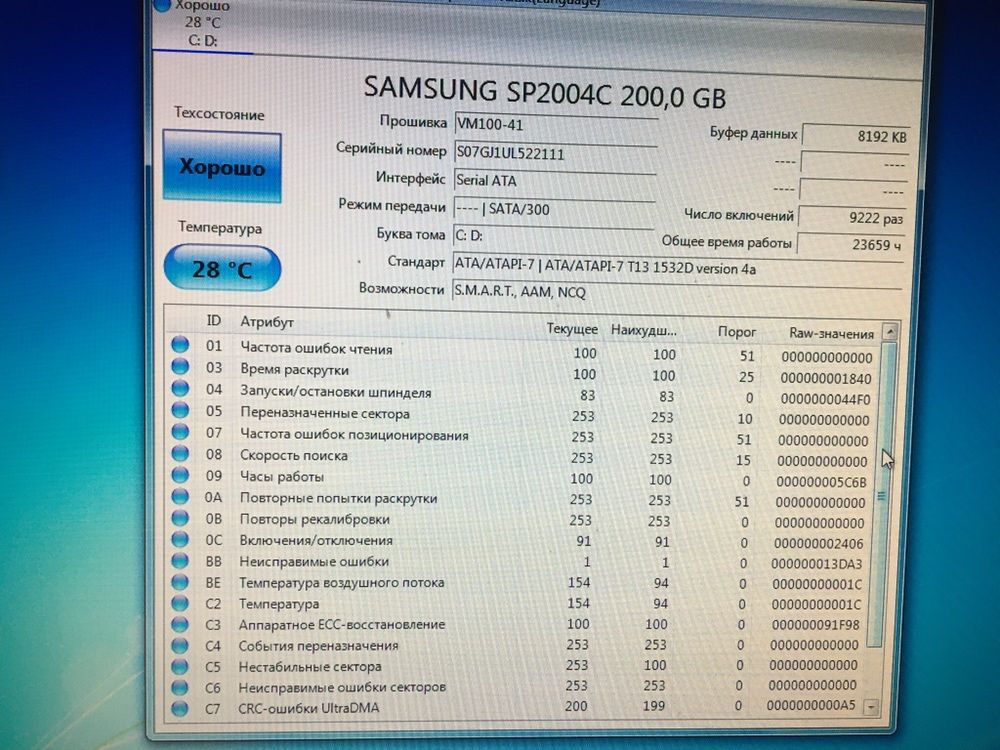Click the Стандарт field ATA/ATAPI-7
Image resolution: width=1000 pixels, height=750 pixels.
click(677, 267)
